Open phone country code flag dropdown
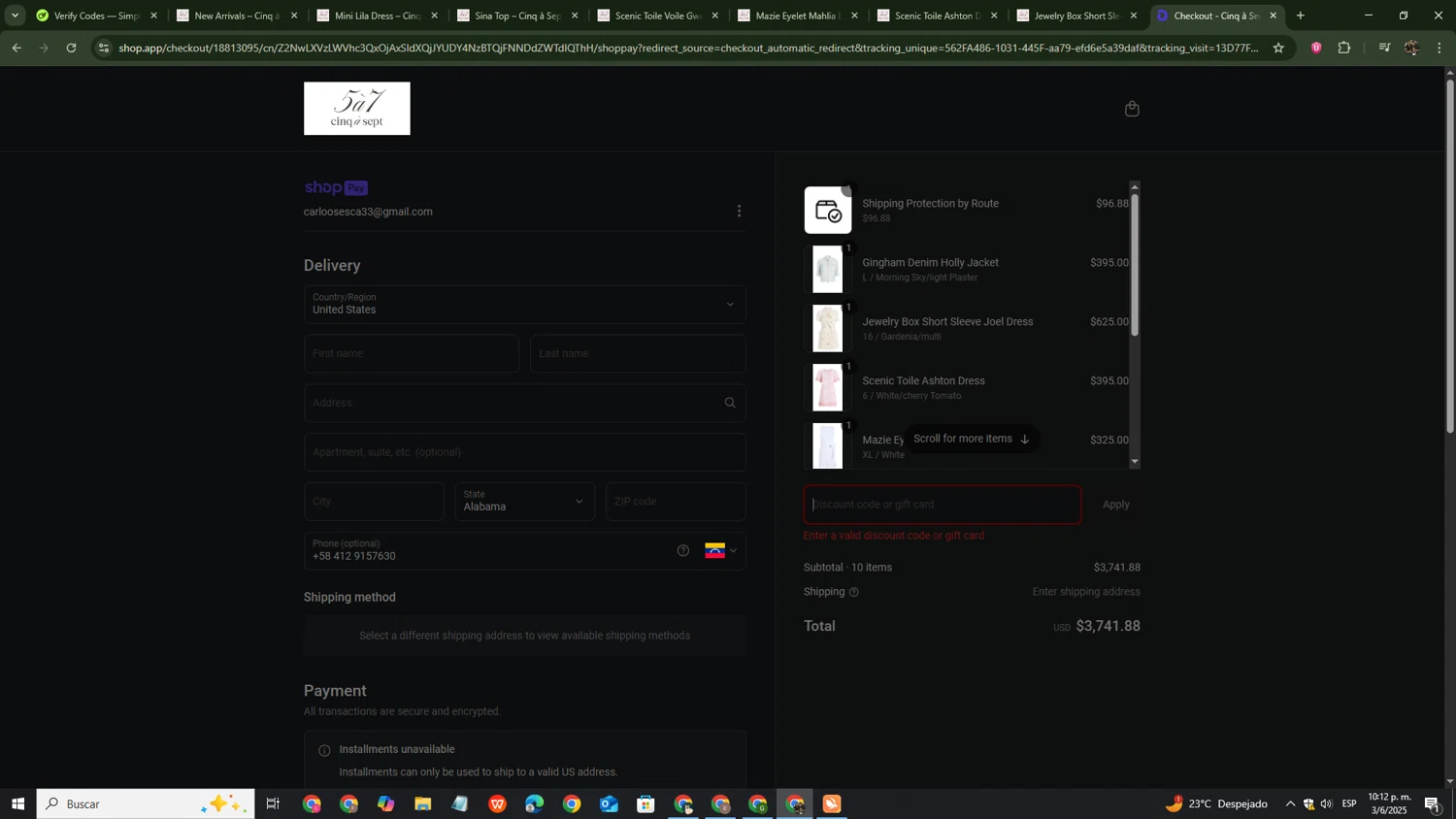 [721, 551]
